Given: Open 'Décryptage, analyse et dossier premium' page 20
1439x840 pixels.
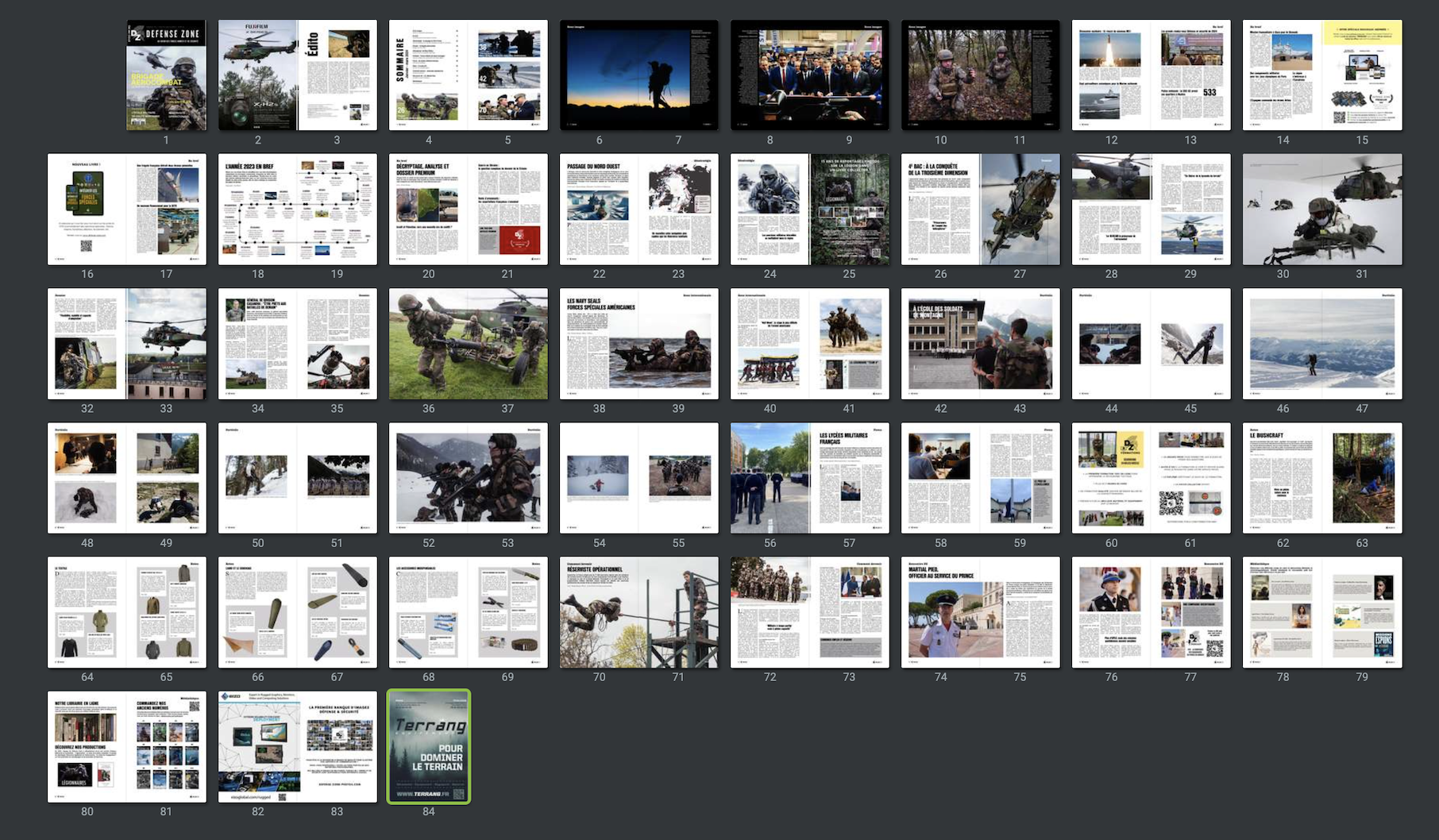Looking at the screenshot, I should (428, 210).
